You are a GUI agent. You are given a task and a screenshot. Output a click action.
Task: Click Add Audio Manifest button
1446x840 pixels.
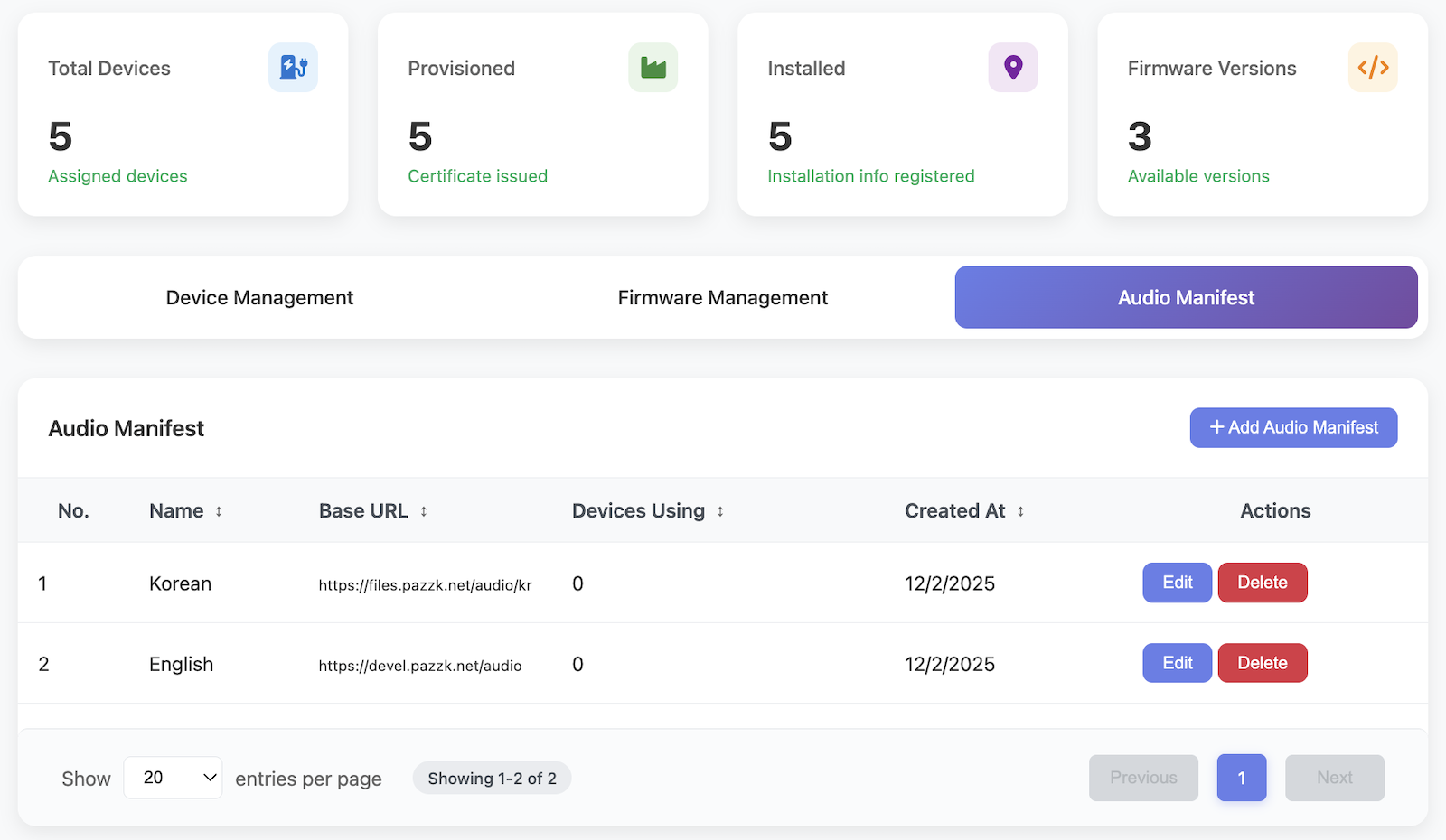click(1293, 427)
